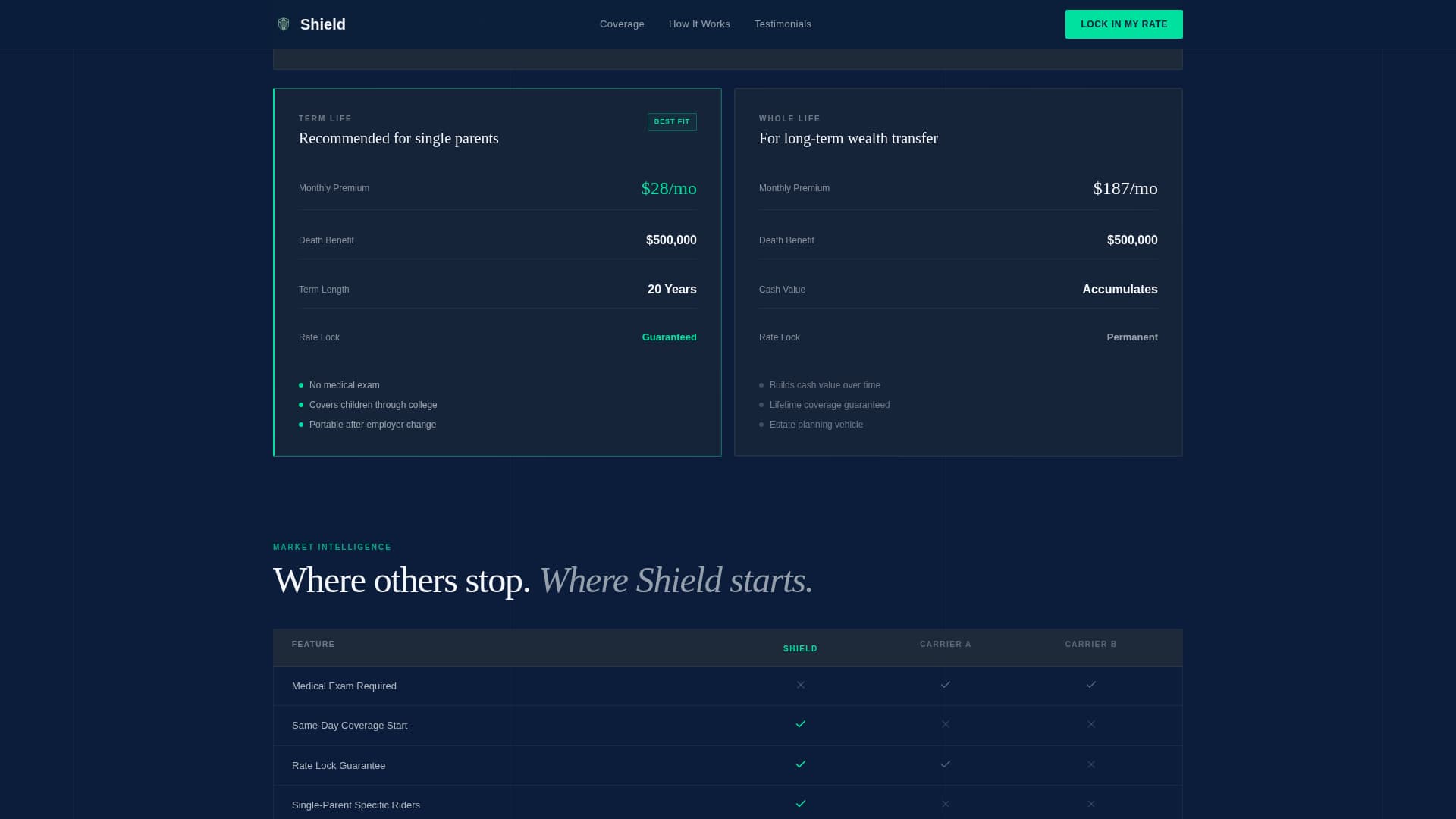Screen dimensions: 1456x819
Task: Click Carrier A X for Same-Day Coverage Start
Action: (x=945, y=724)
